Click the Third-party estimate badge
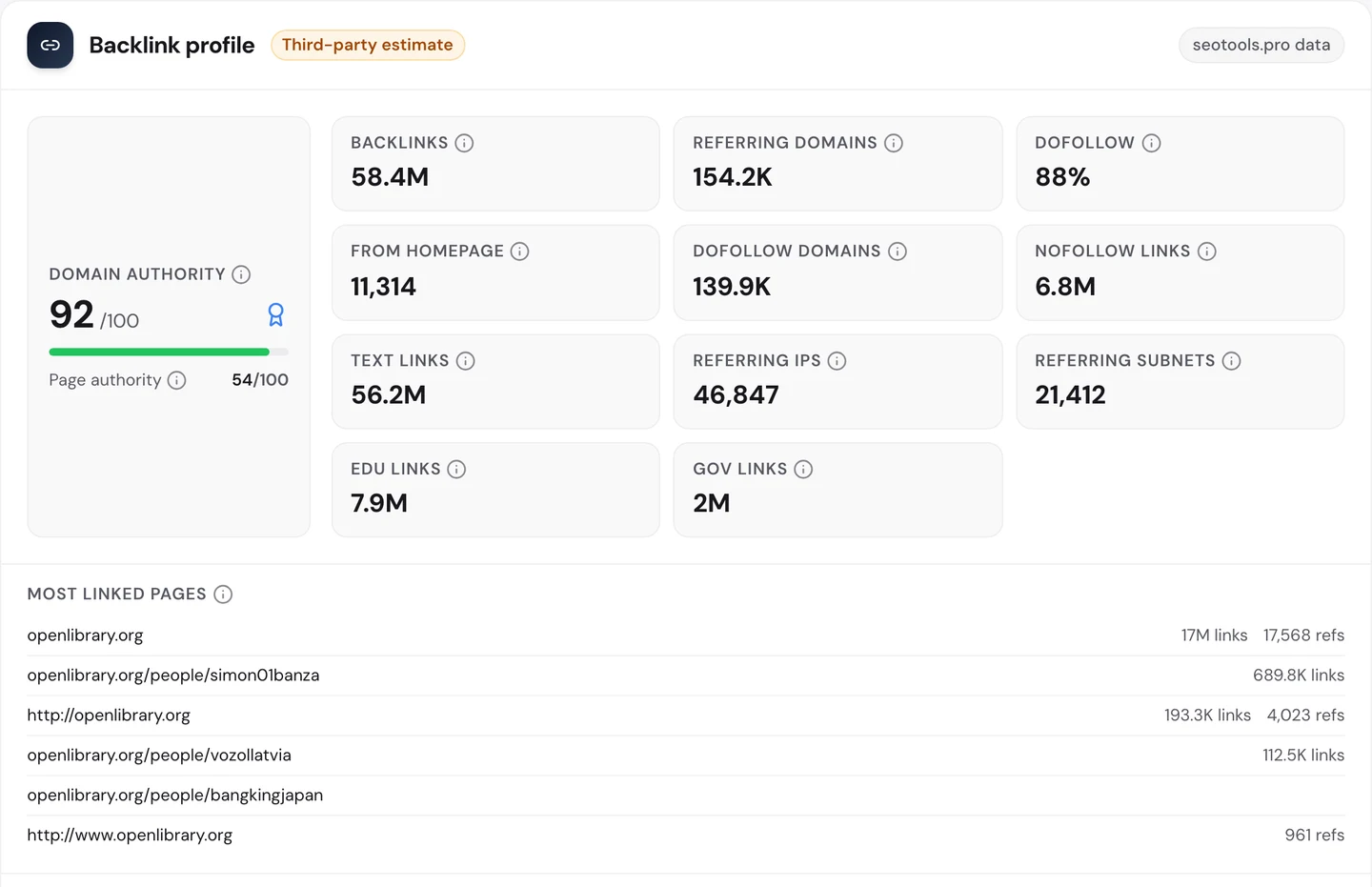 368,45
